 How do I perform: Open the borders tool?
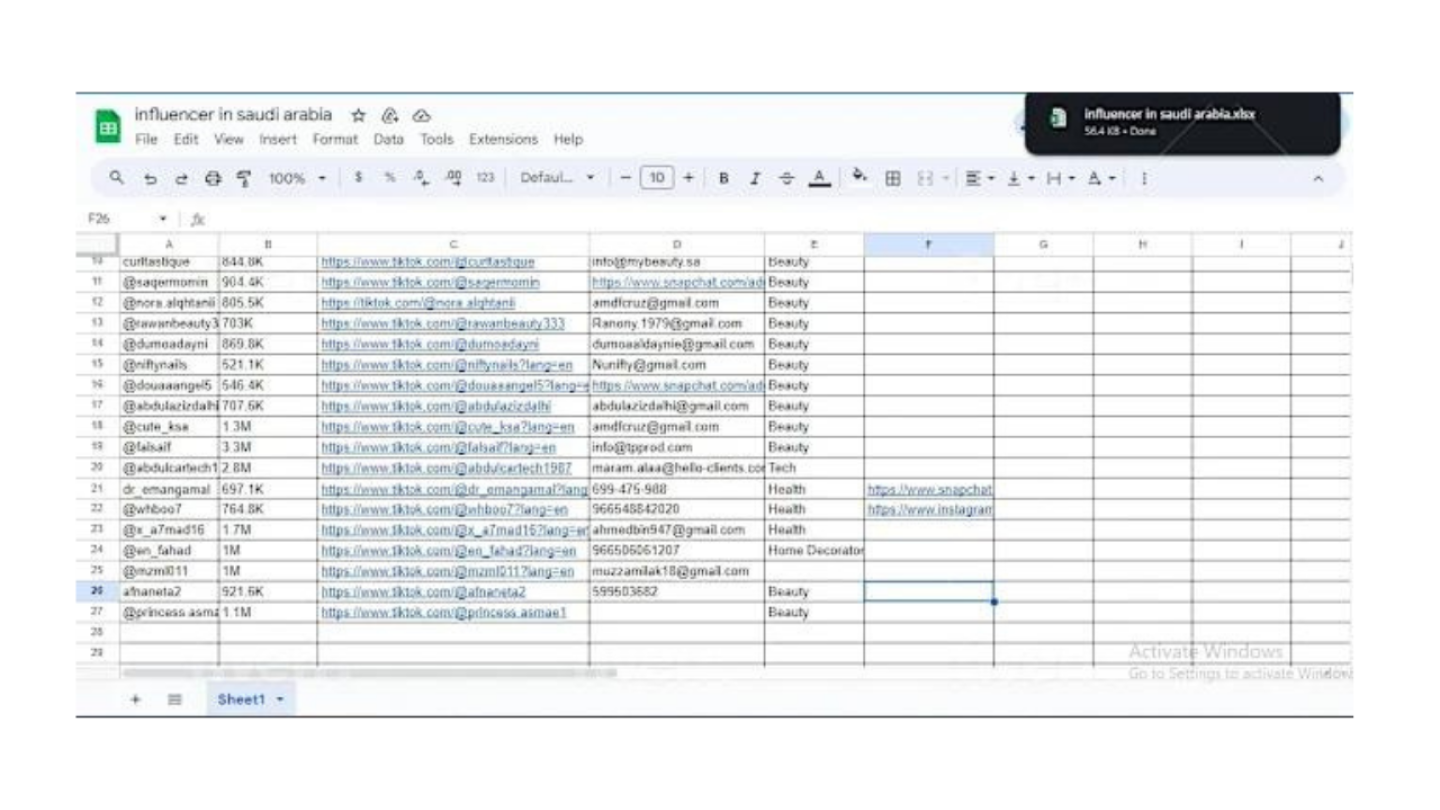pos(893,179)
